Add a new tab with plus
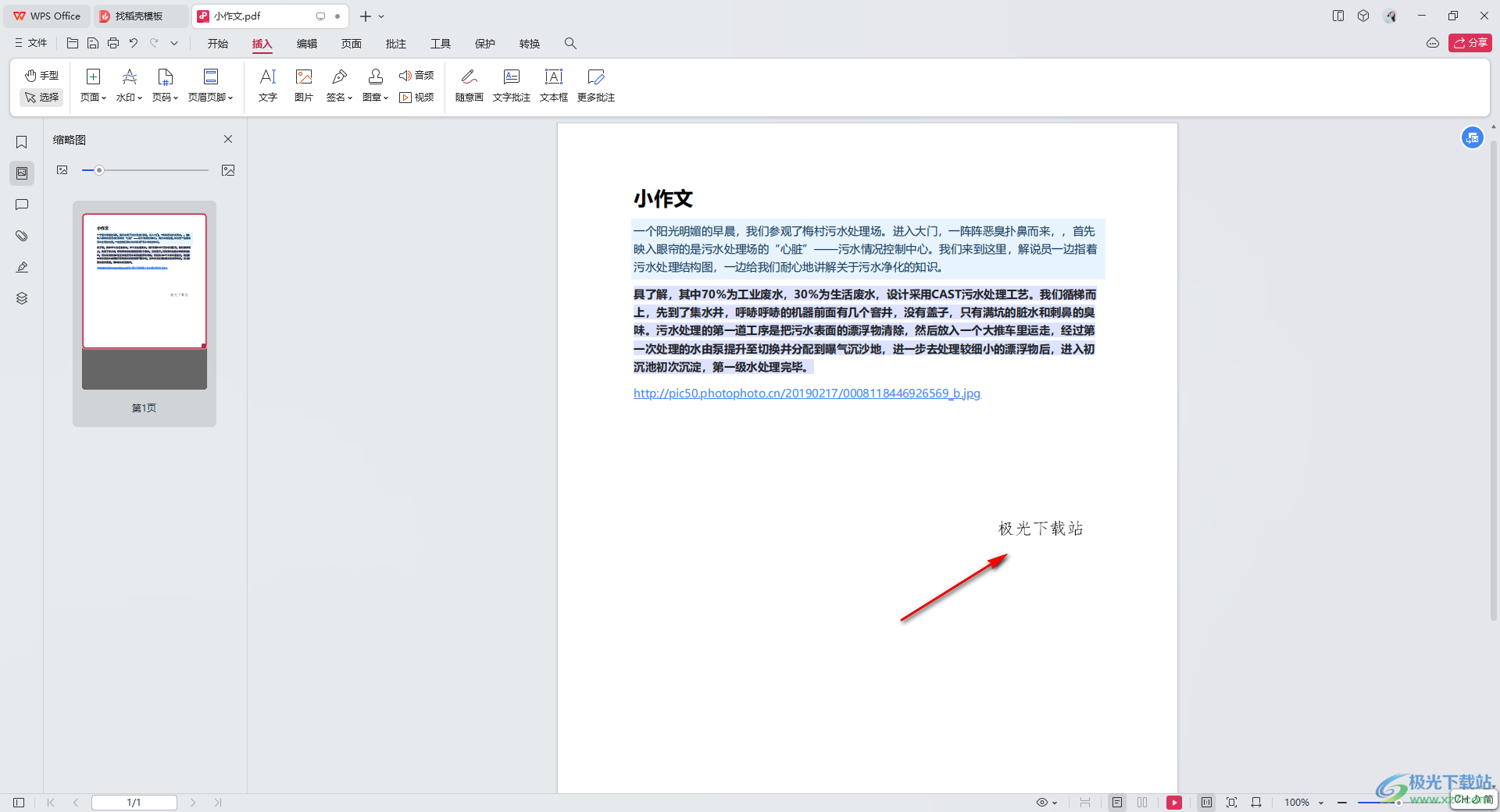Viewport: 1500px width, 812px height. tap(365, 16)
